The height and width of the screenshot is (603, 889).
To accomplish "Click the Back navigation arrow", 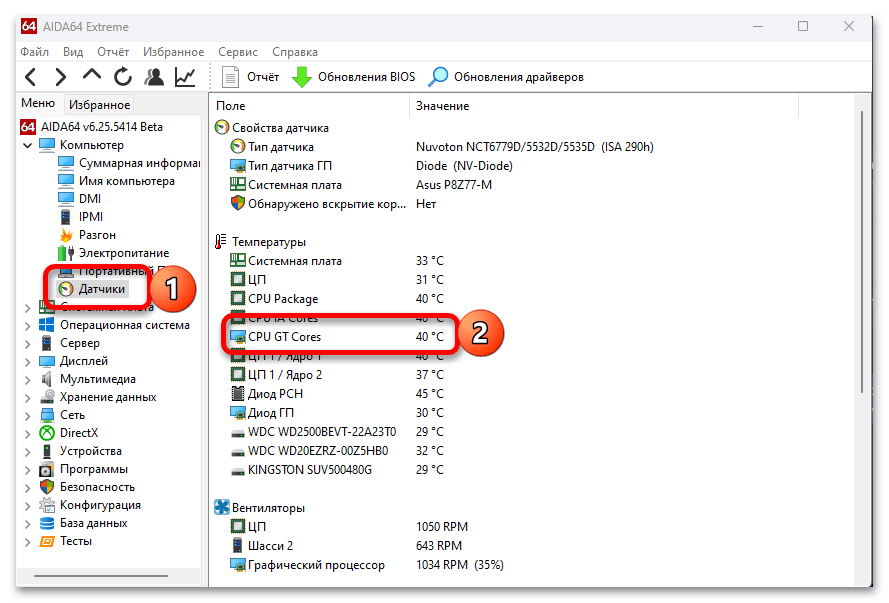I will (x=31, y=77).
